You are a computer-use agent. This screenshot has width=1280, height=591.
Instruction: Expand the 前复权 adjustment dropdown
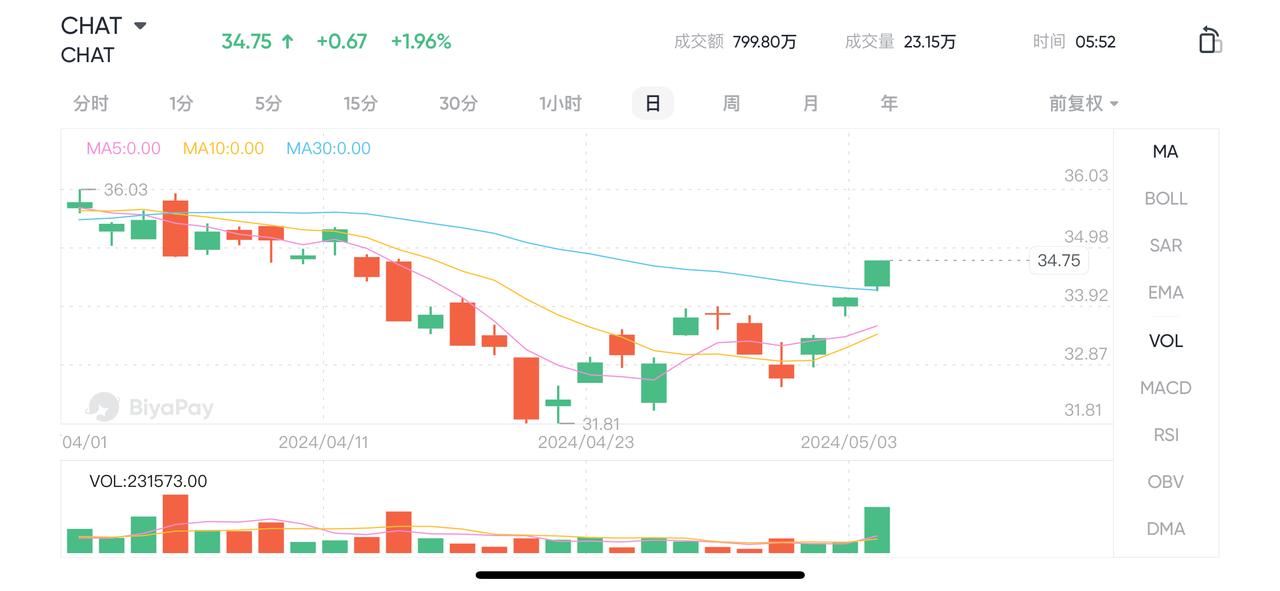click(1084, 103)
